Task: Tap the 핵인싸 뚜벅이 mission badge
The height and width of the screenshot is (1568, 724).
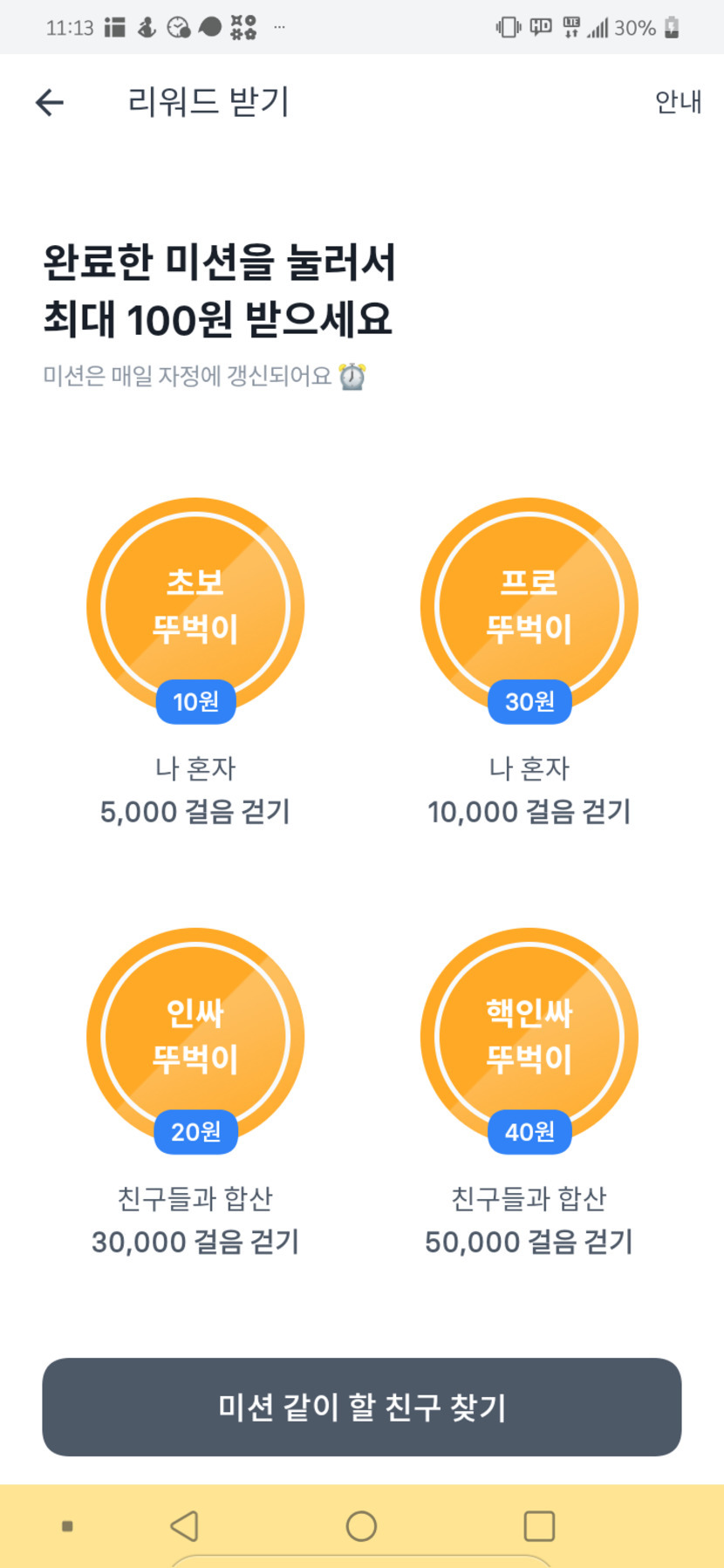Action: tap(529, 1036)
